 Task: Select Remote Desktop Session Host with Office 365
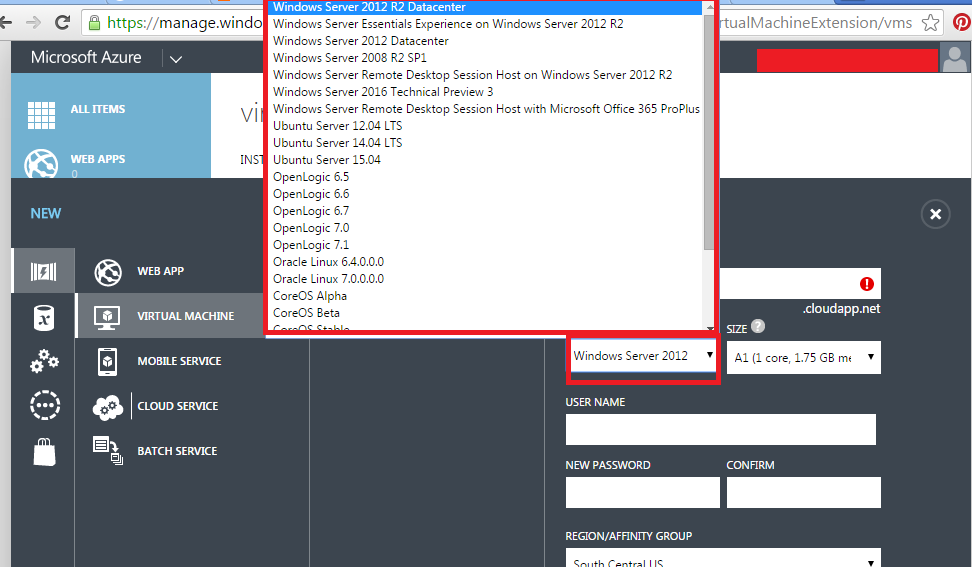[x=487, y=109]
